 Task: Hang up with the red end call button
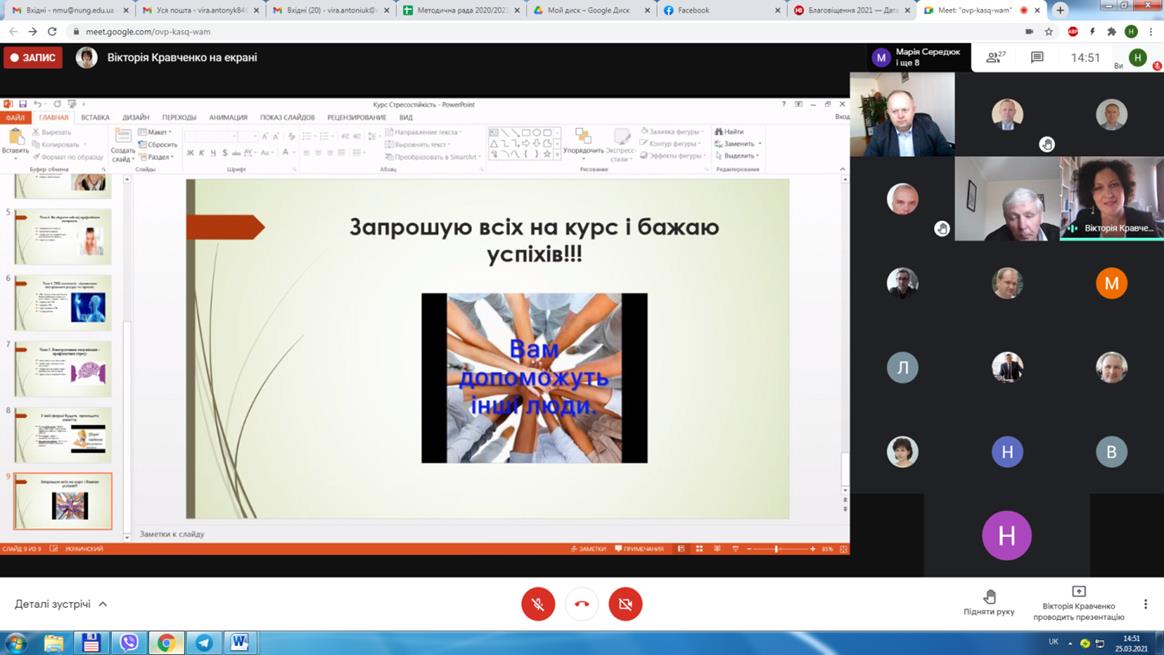[x=582, y=604]
